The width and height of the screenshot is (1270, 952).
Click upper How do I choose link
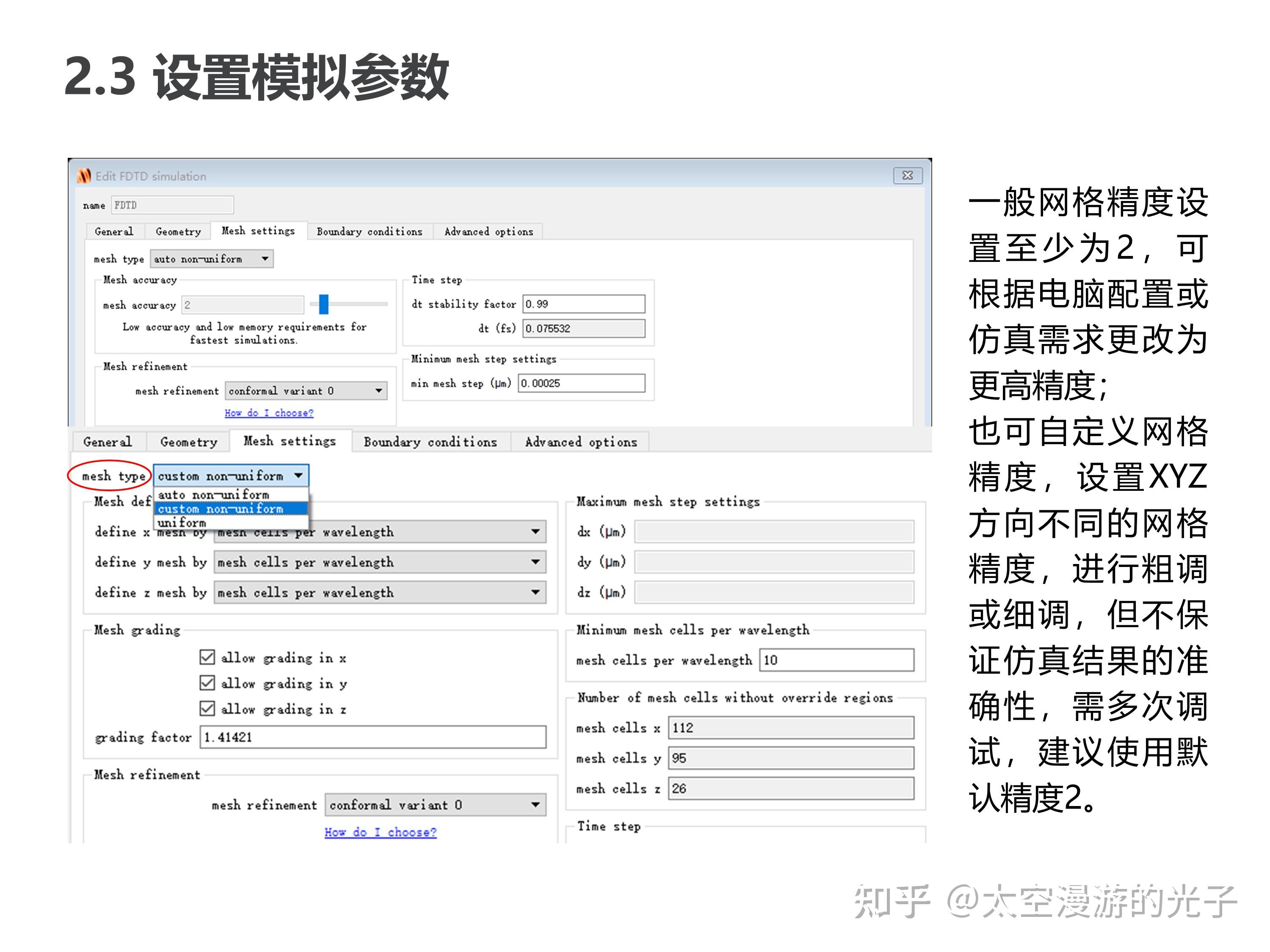(x=269, y=413)
